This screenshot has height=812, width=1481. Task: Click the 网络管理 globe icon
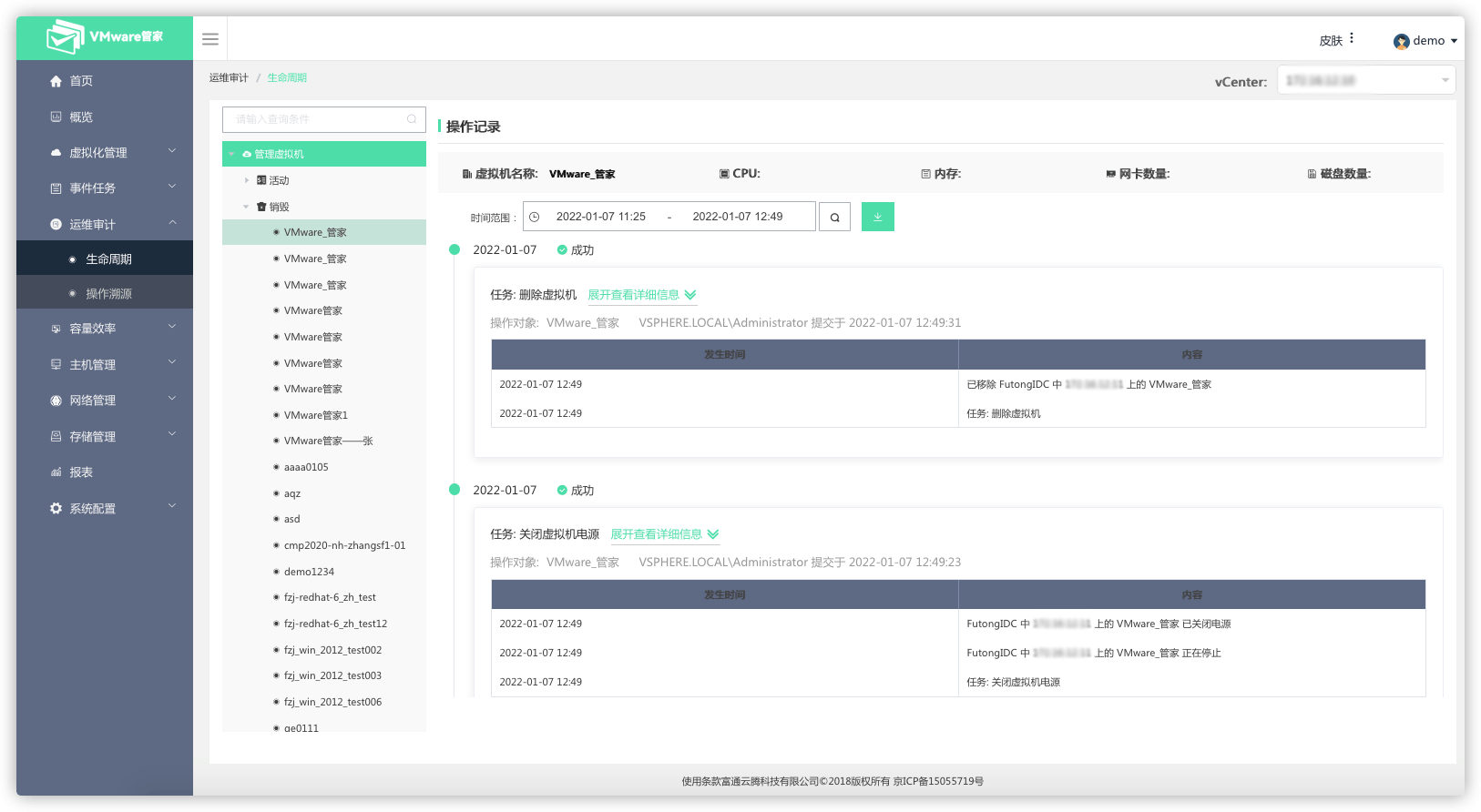click(56, 401)
